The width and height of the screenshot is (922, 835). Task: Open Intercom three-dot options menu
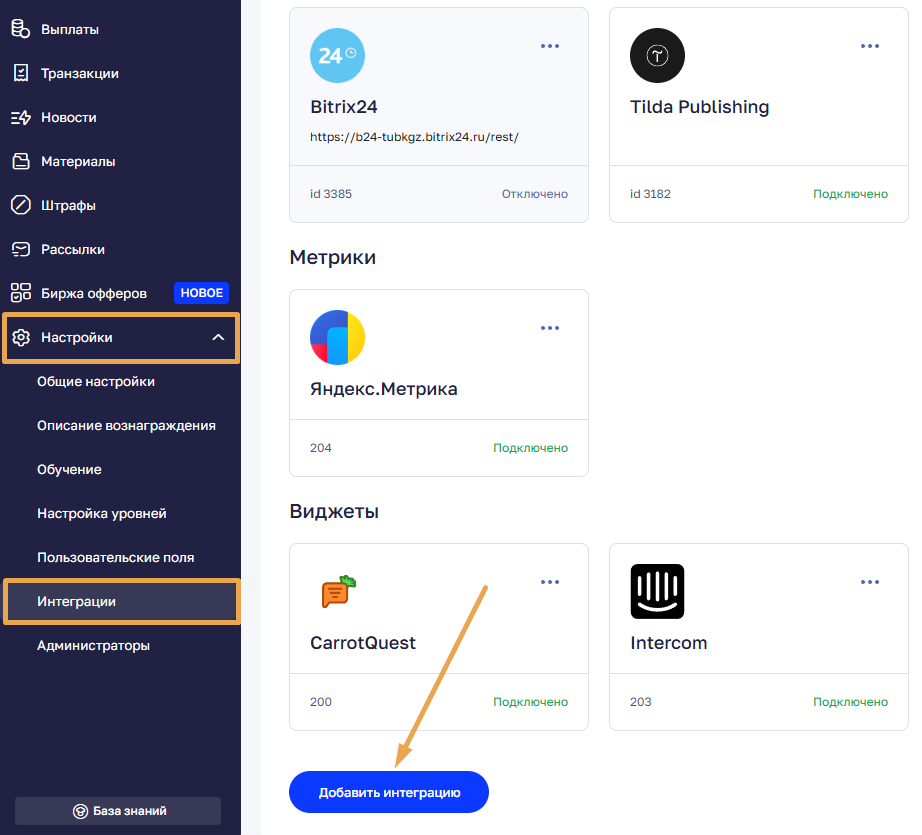(x=870, y=582)
